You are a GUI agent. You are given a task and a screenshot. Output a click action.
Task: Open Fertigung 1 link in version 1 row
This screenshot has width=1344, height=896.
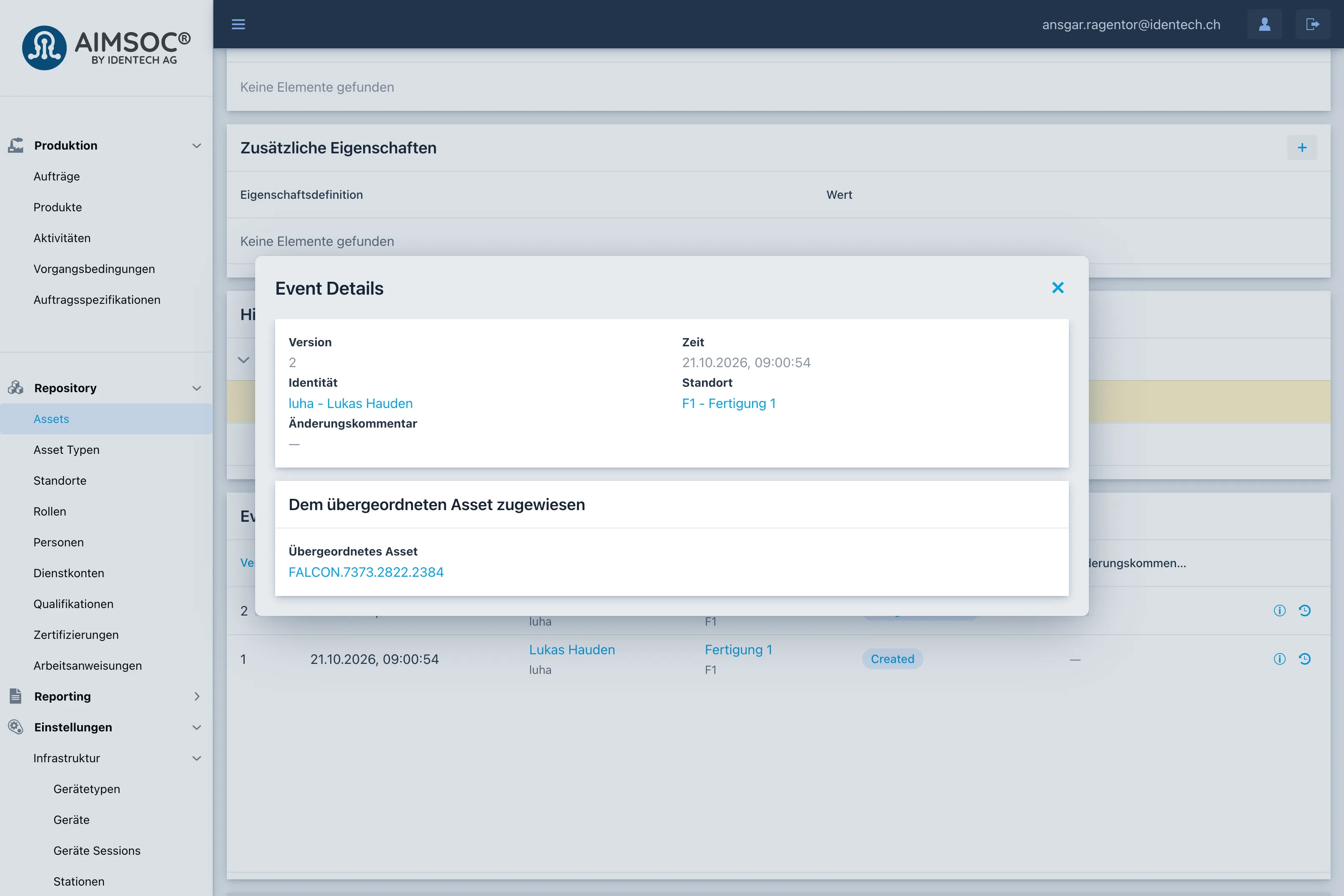(738, 649)
